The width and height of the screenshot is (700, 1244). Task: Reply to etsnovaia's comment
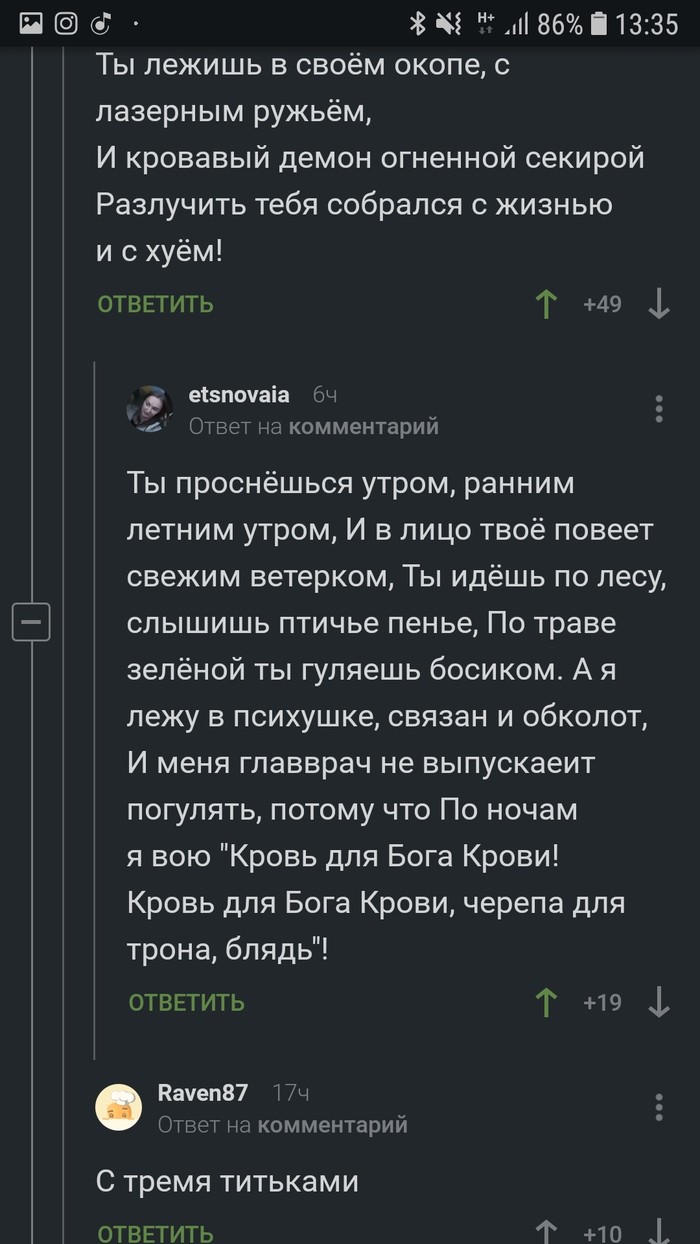(186, 1002)
